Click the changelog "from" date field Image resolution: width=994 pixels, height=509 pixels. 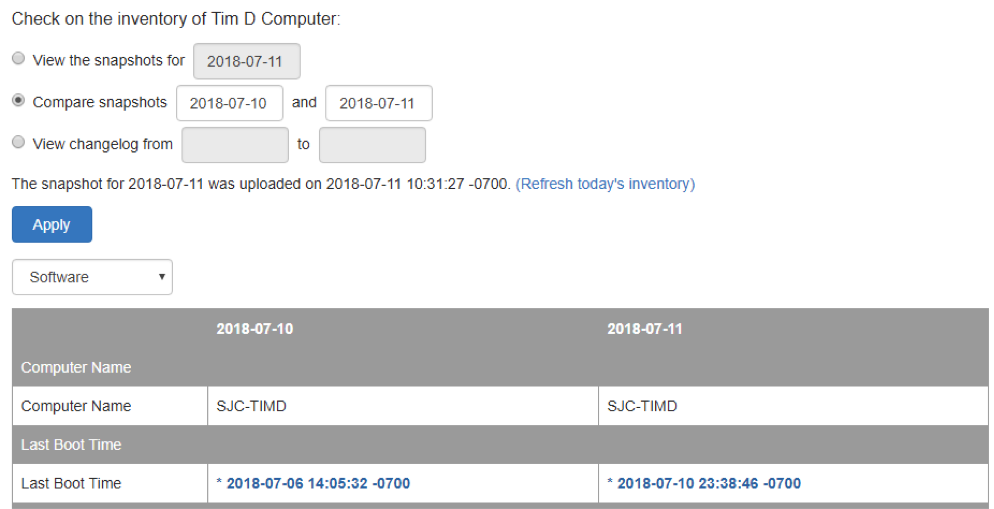[235, 145]
